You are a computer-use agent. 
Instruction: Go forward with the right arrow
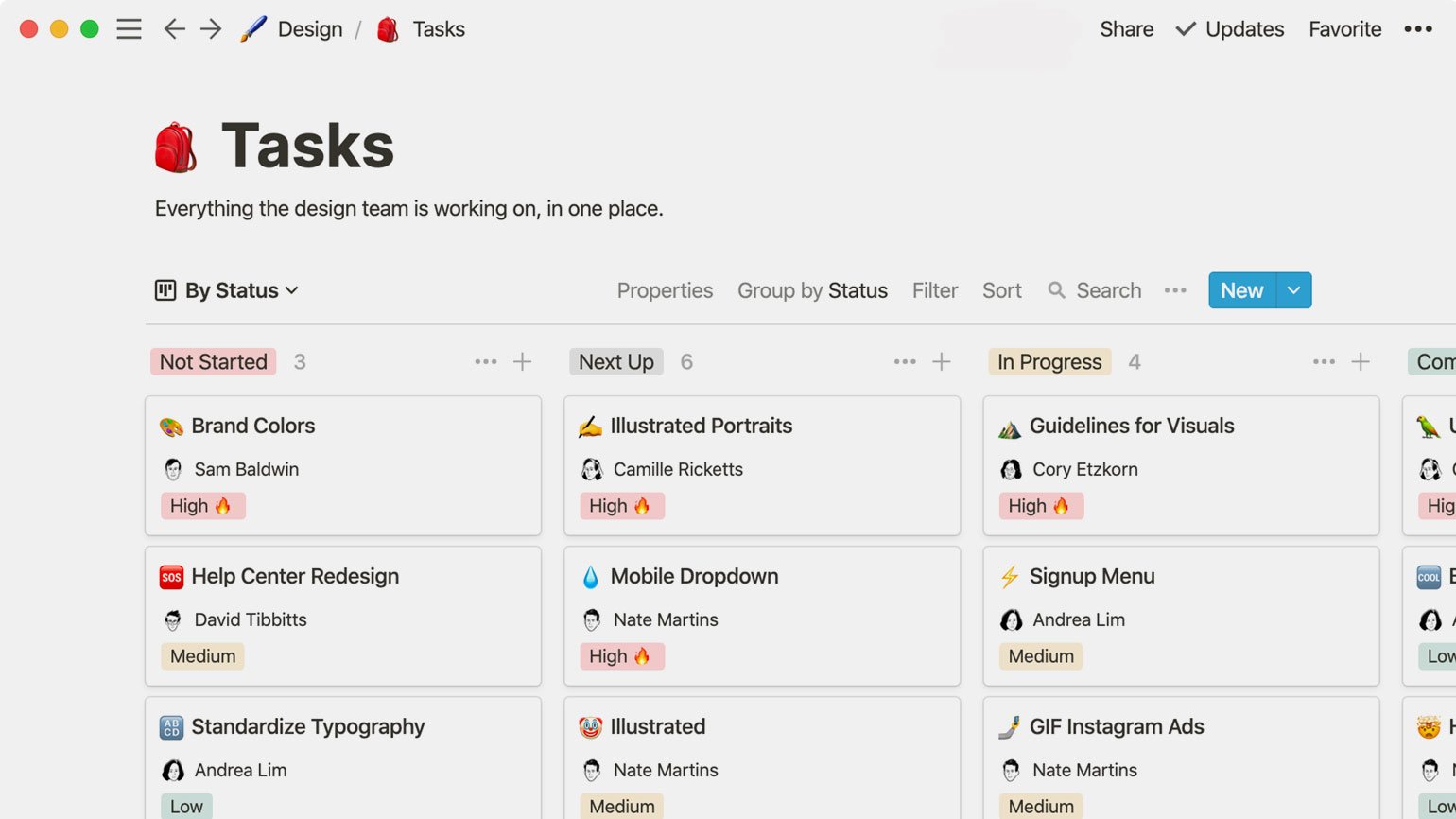[x=211, y=29]
